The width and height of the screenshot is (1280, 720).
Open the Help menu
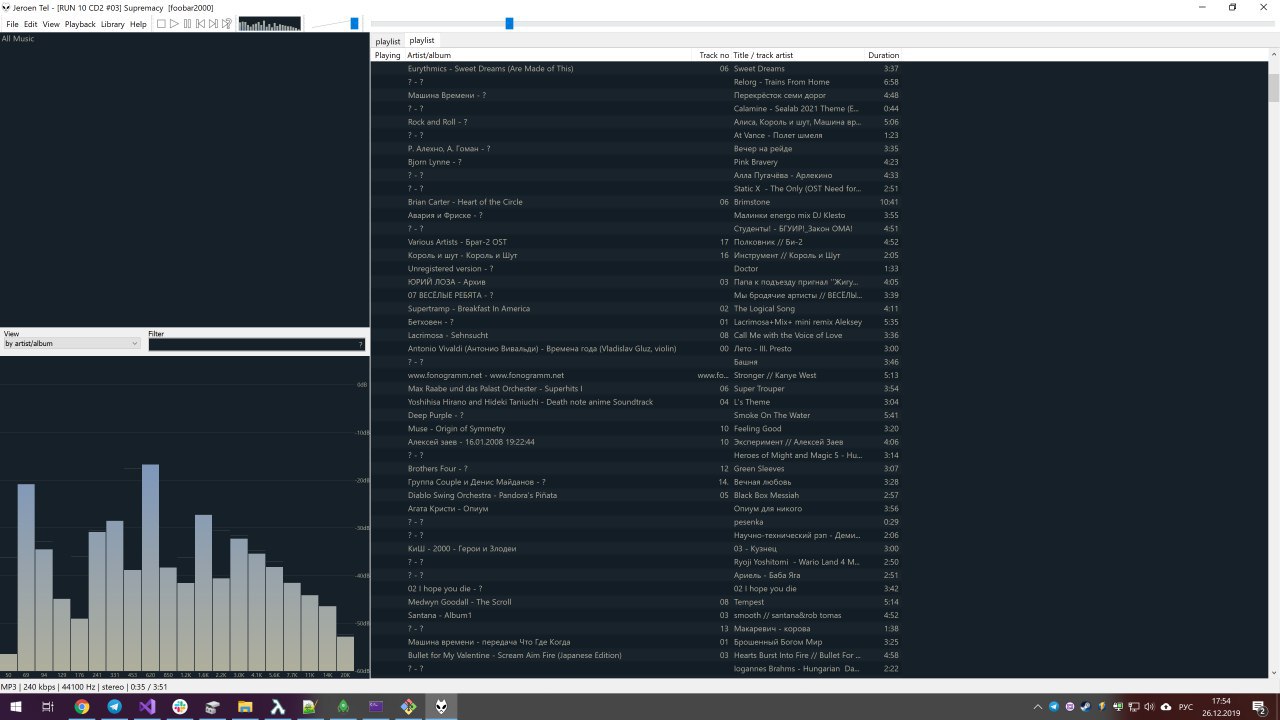coord(138,24)
